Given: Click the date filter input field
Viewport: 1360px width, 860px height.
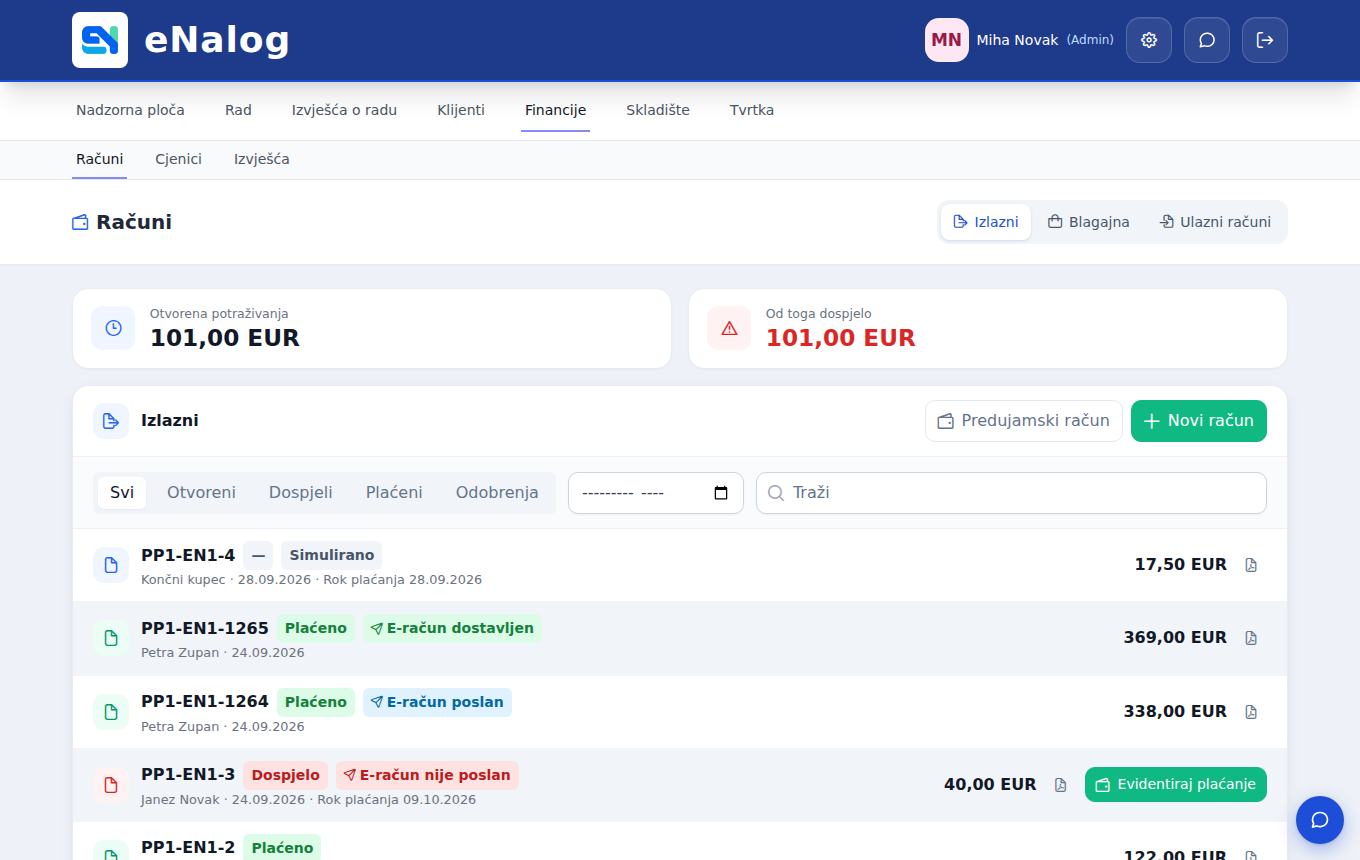Looking at the screenshot, I should (656, 493).
